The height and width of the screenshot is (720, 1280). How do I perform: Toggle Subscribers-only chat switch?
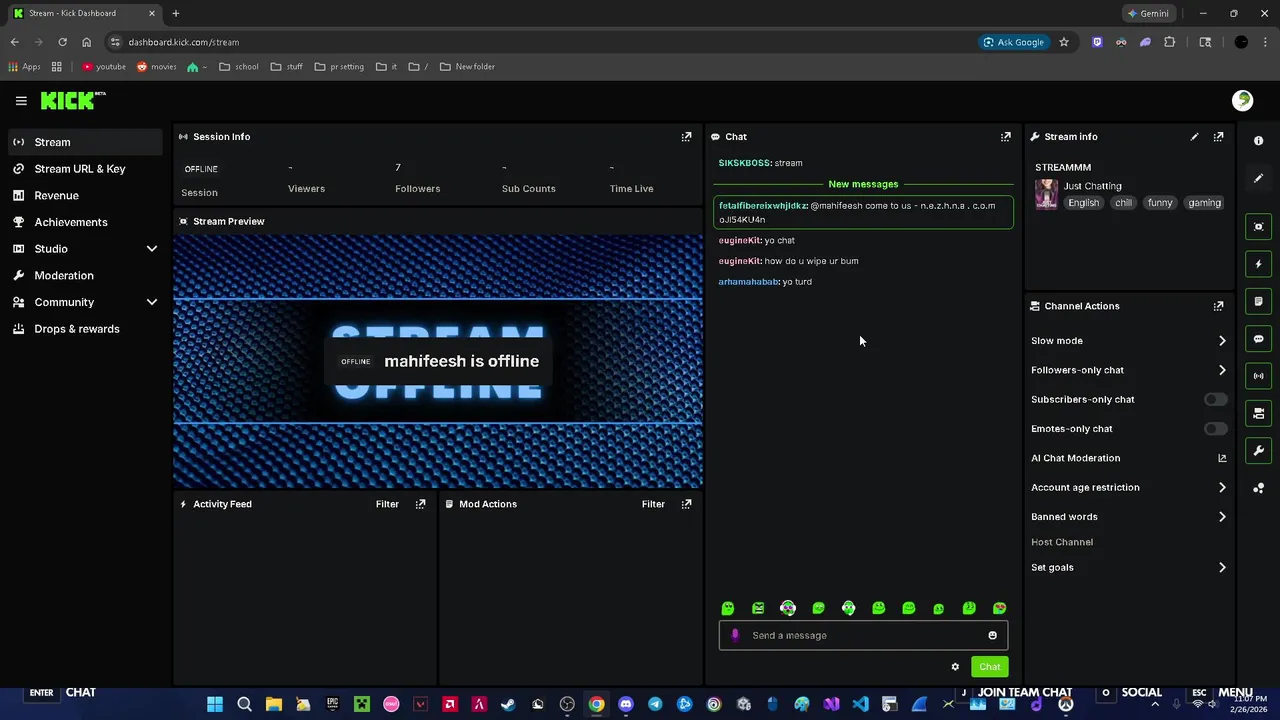tap(1215, 399)
